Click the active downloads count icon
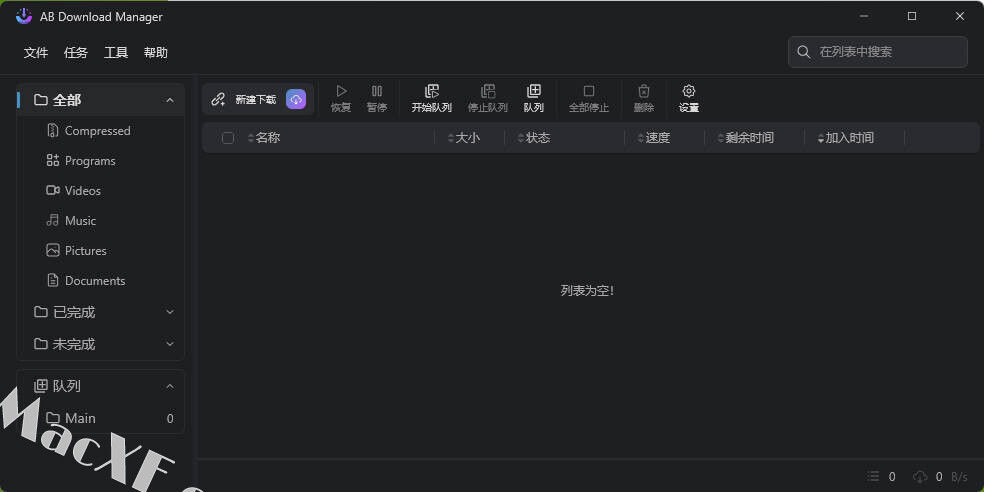Screen dimensions: 984x492 pyautogui.click(x=874, y=477)
